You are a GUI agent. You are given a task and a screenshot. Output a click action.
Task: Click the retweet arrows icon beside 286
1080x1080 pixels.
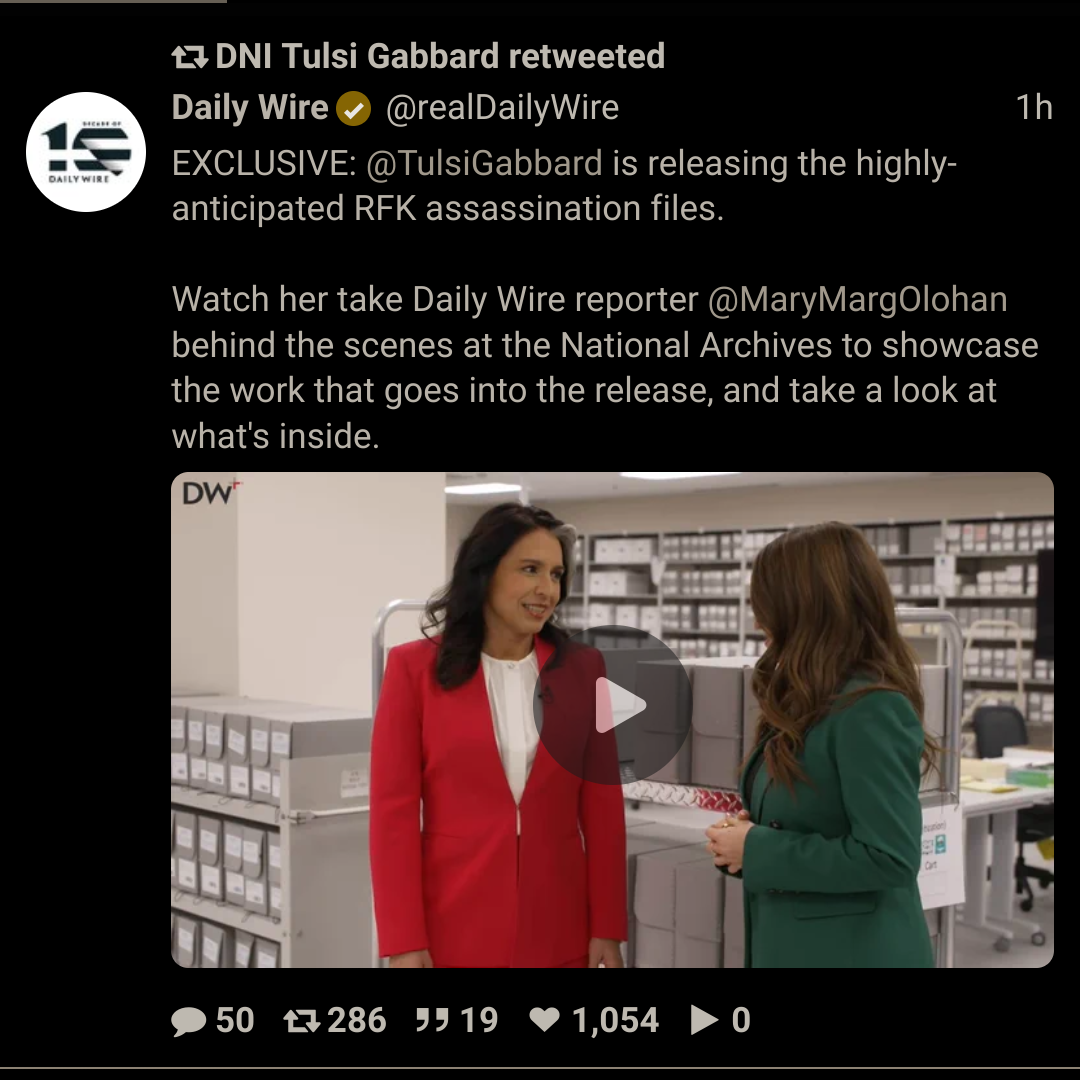click(x=302, y=1021)
